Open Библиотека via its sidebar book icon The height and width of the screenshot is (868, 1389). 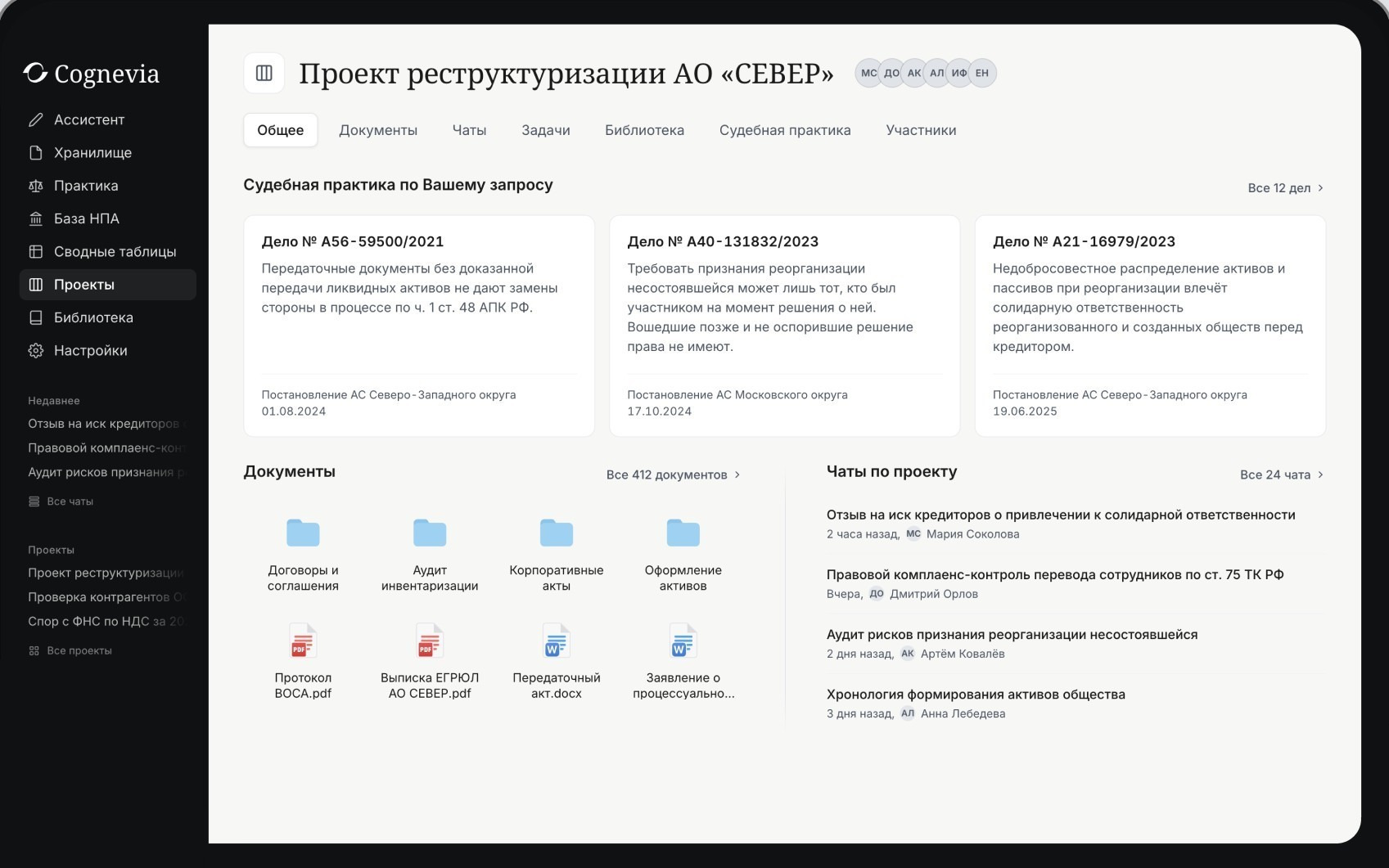(x=35, y=317)
